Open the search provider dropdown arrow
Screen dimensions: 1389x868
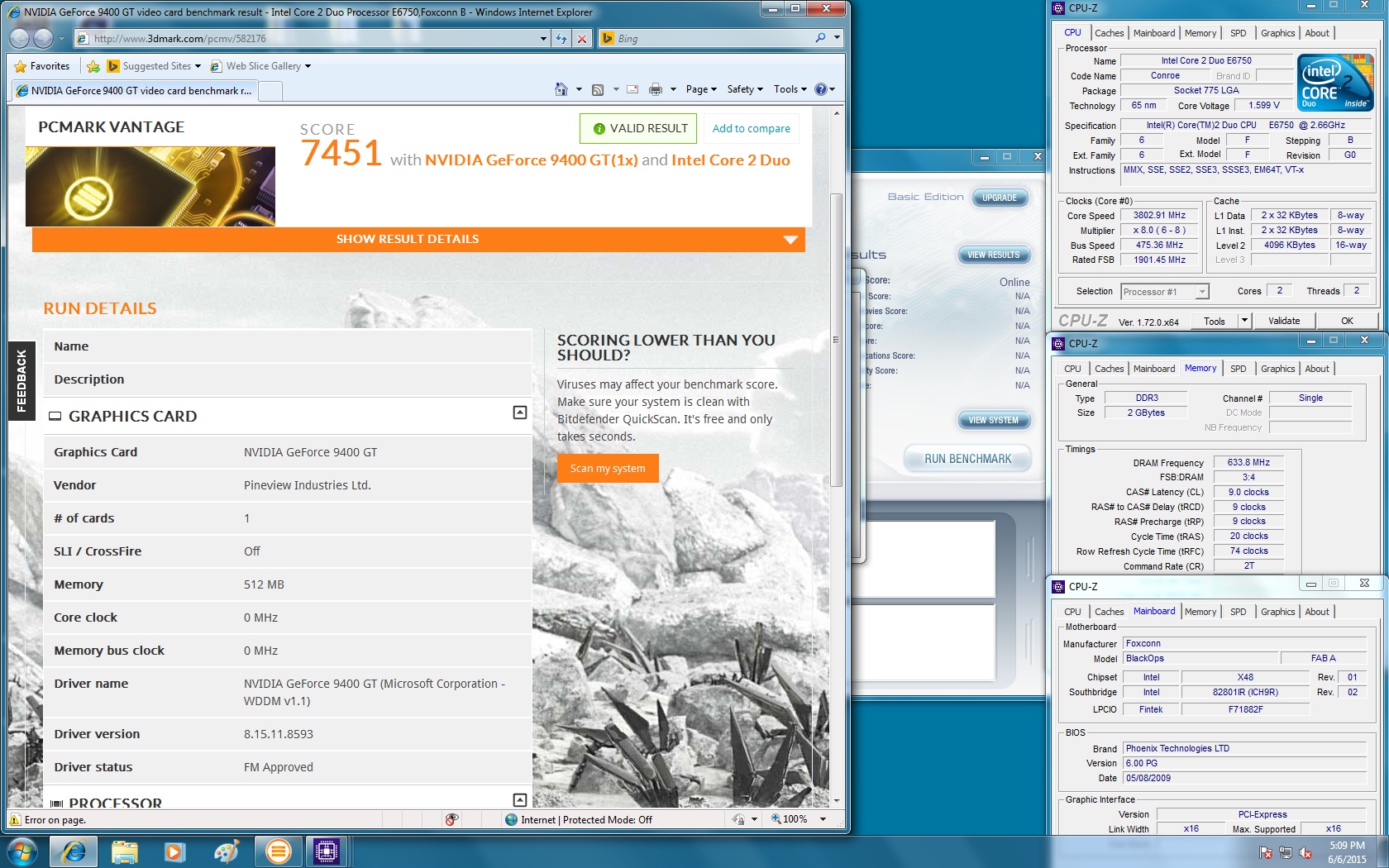click(837, 38)
